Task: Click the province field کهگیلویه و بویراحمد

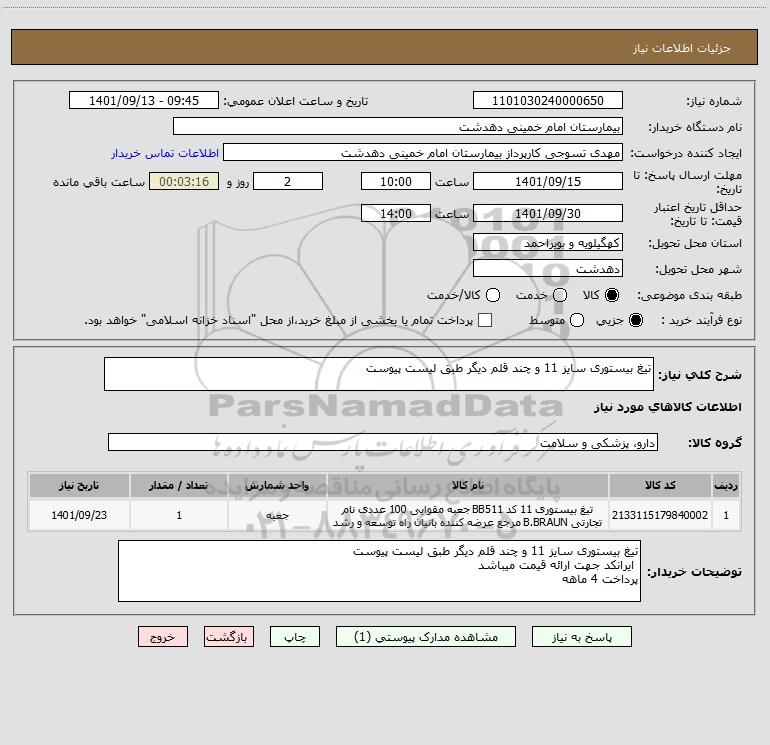Action: tap(548, 243)
